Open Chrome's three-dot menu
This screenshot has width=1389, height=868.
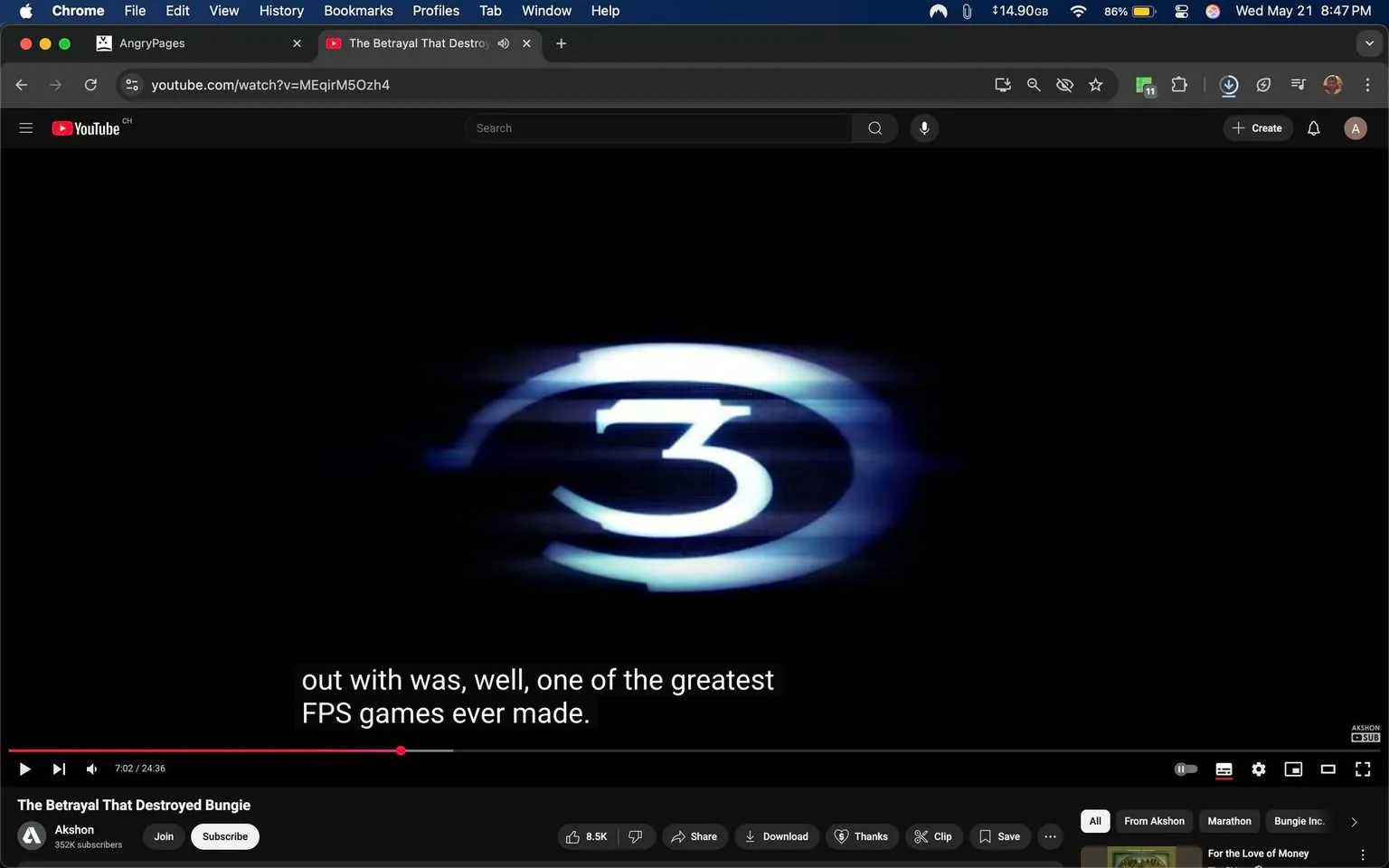1368,84
